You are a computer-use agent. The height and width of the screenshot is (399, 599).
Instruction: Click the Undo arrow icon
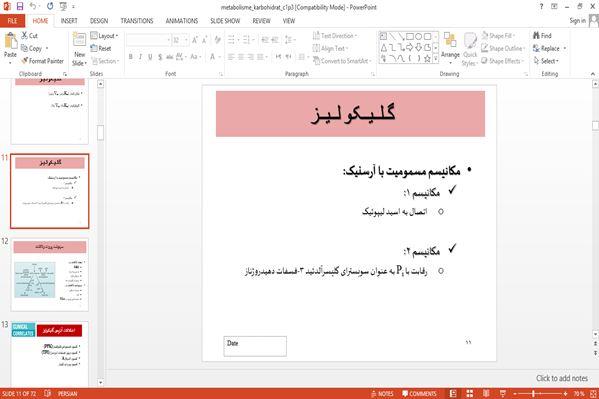pyautogui.click(x=33, y=6)
